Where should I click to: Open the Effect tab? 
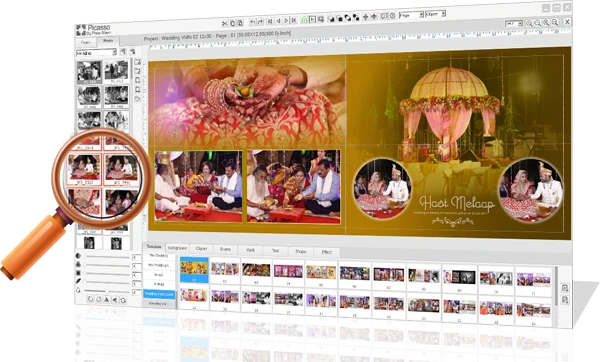tap(326, 252)
